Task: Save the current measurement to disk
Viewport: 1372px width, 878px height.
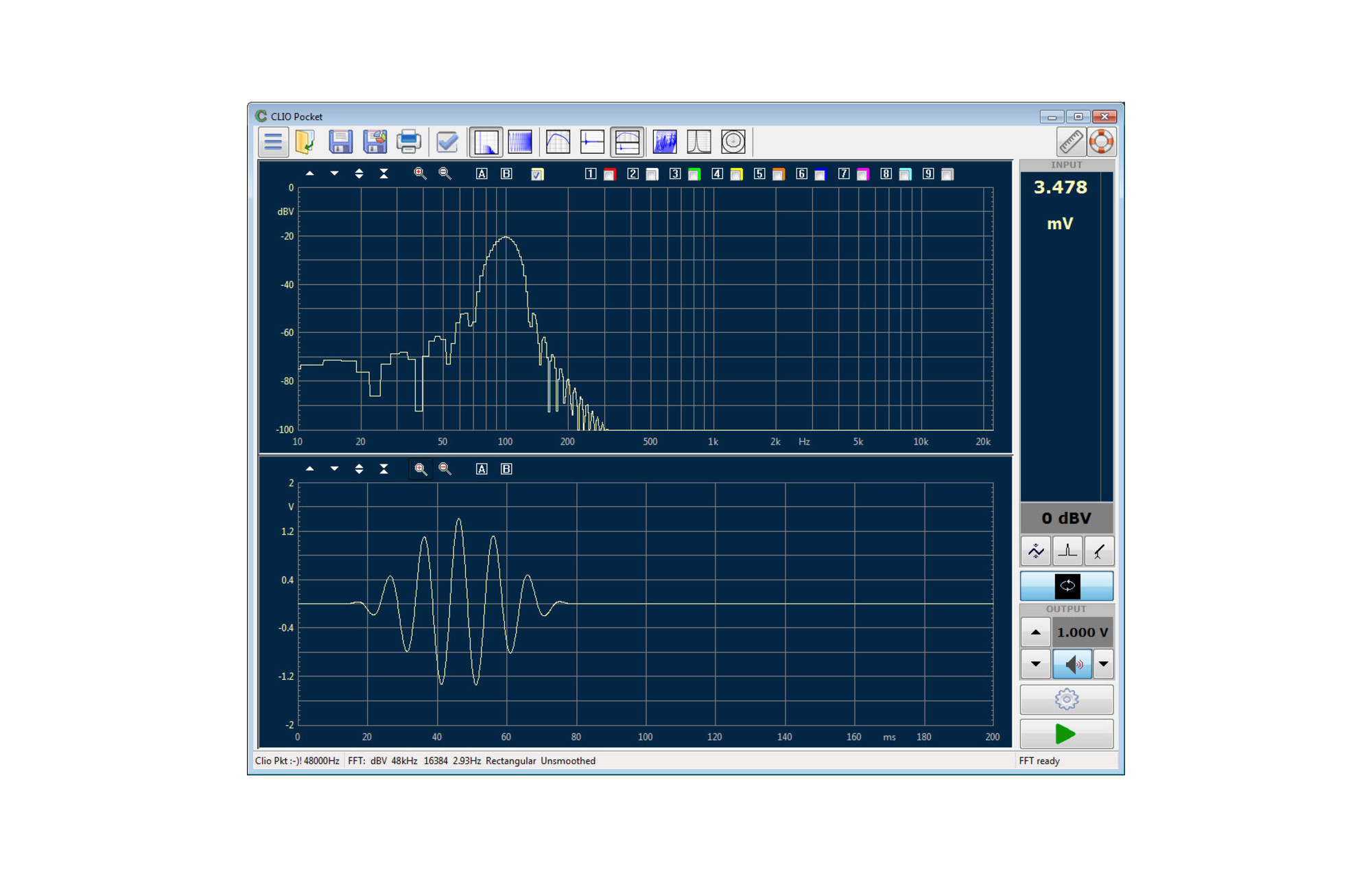Action: click(341, 141)
